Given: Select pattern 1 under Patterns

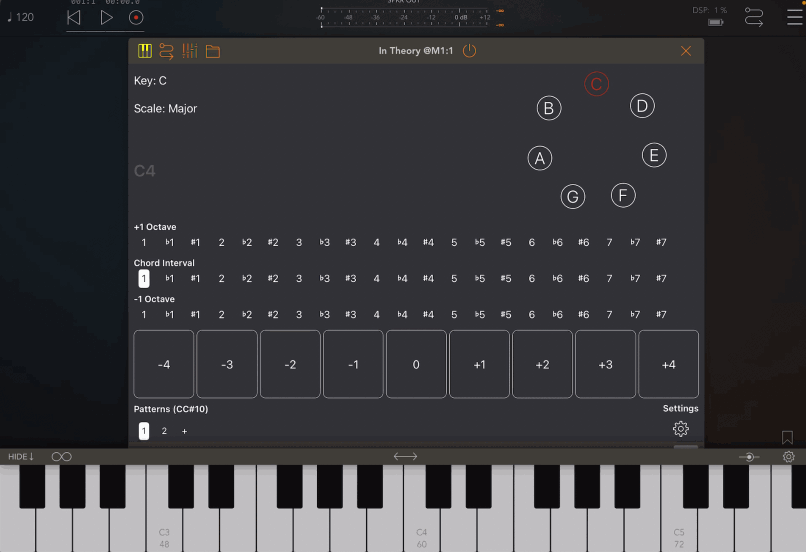Looking at the screenshot, I should click(x=144, y=431).
